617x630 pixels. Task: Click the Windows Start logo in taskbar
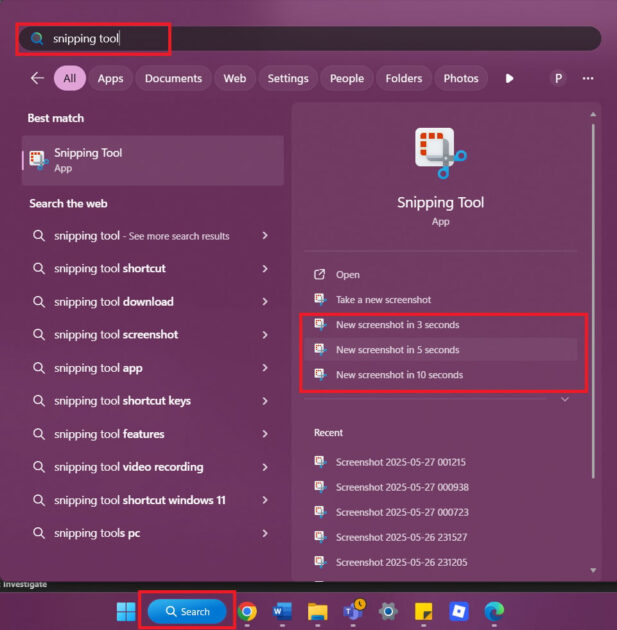[x=126, y=612]
